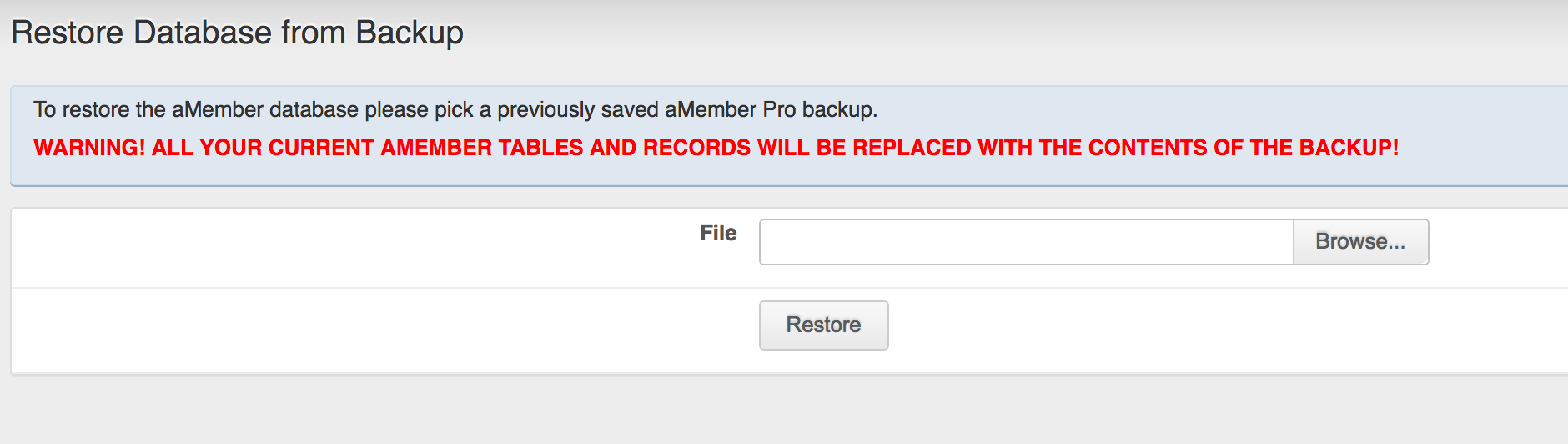Viewport: 1568px width, 444px height.
Task: Click the word Restore in the page heading
Action: point(67,33)
